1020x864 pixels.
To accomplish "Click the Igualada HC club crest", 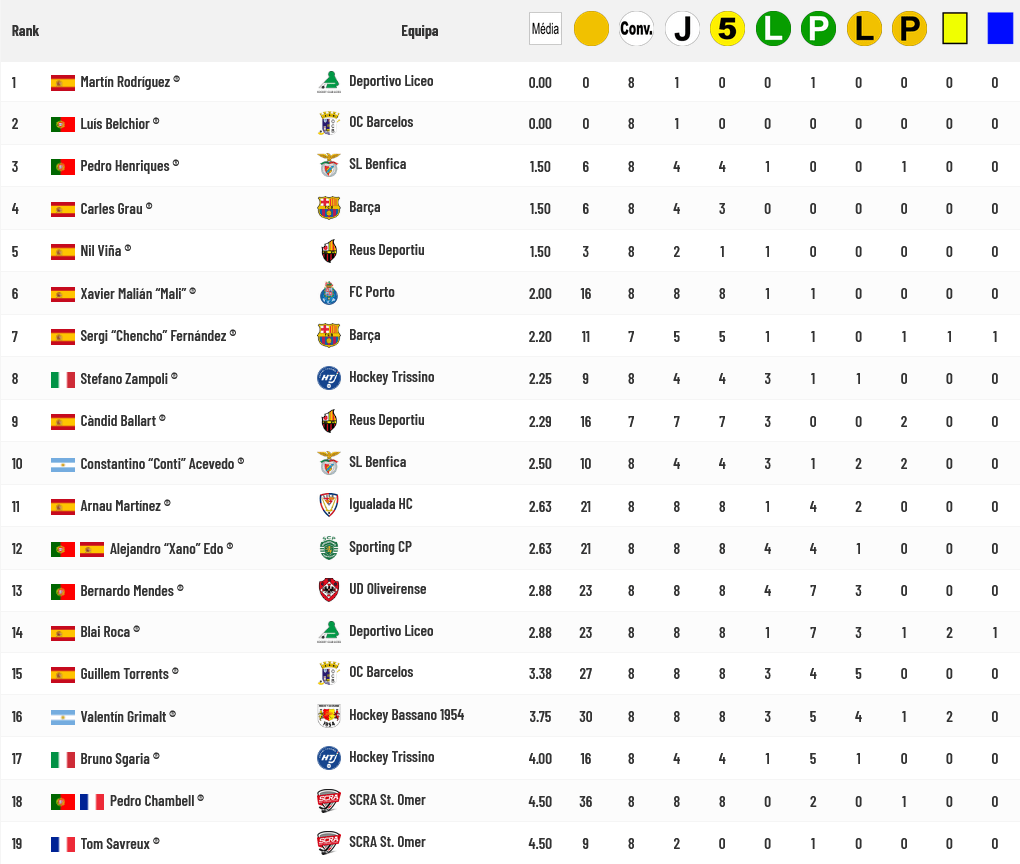I will click(329, 505).
